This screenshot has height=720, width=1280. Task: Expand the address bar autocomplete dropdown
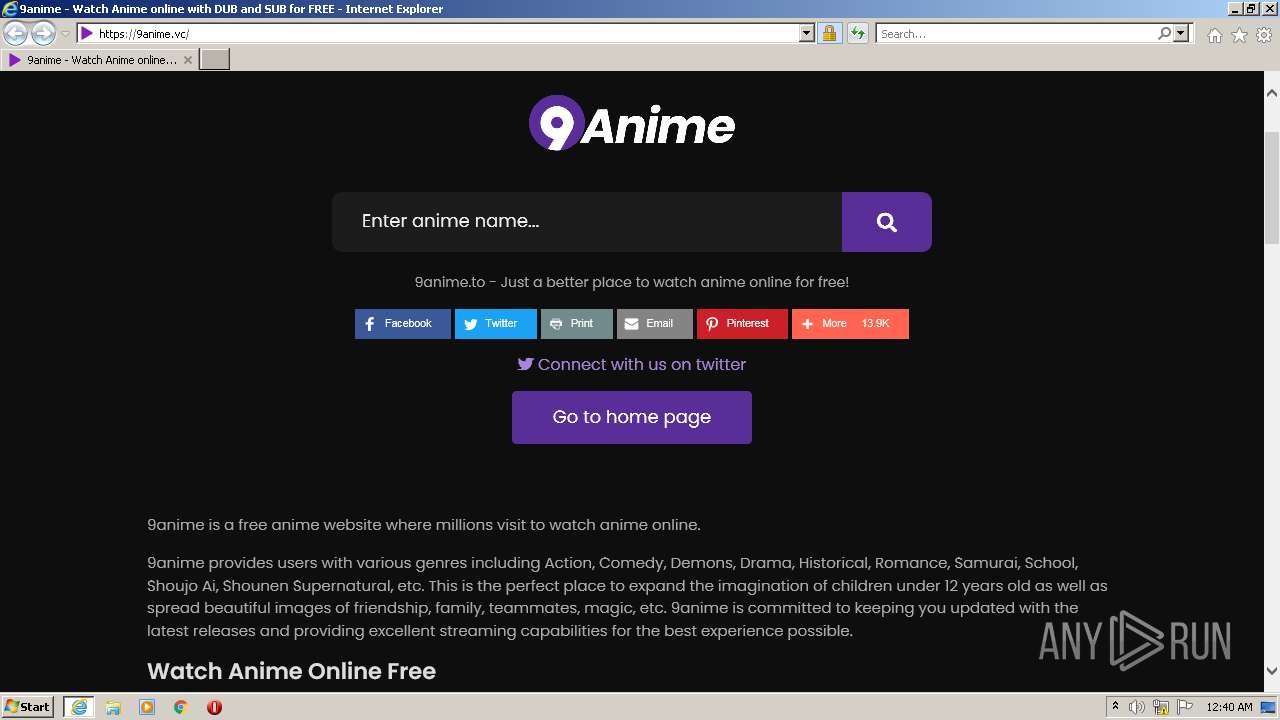807,34
